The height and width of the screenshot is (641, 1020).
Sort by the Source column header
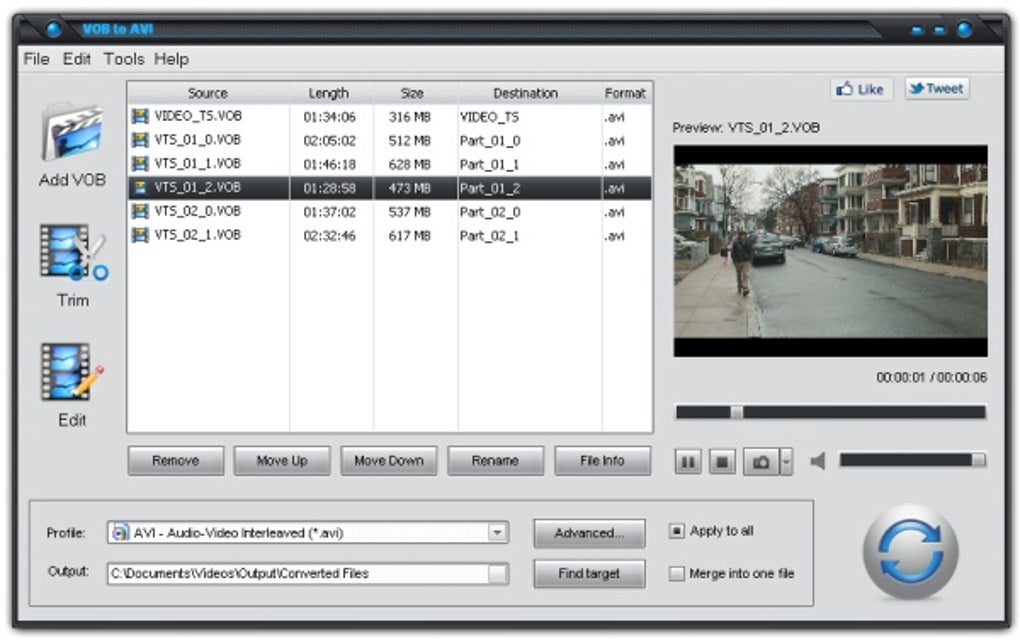208,93
